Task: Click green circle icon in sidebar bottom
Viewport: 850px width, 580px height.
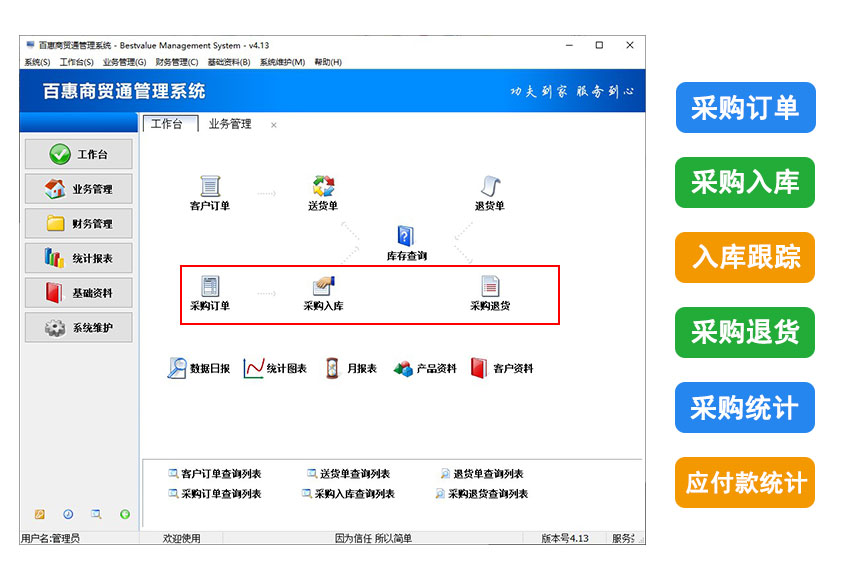Action: (x=125, y=514)
